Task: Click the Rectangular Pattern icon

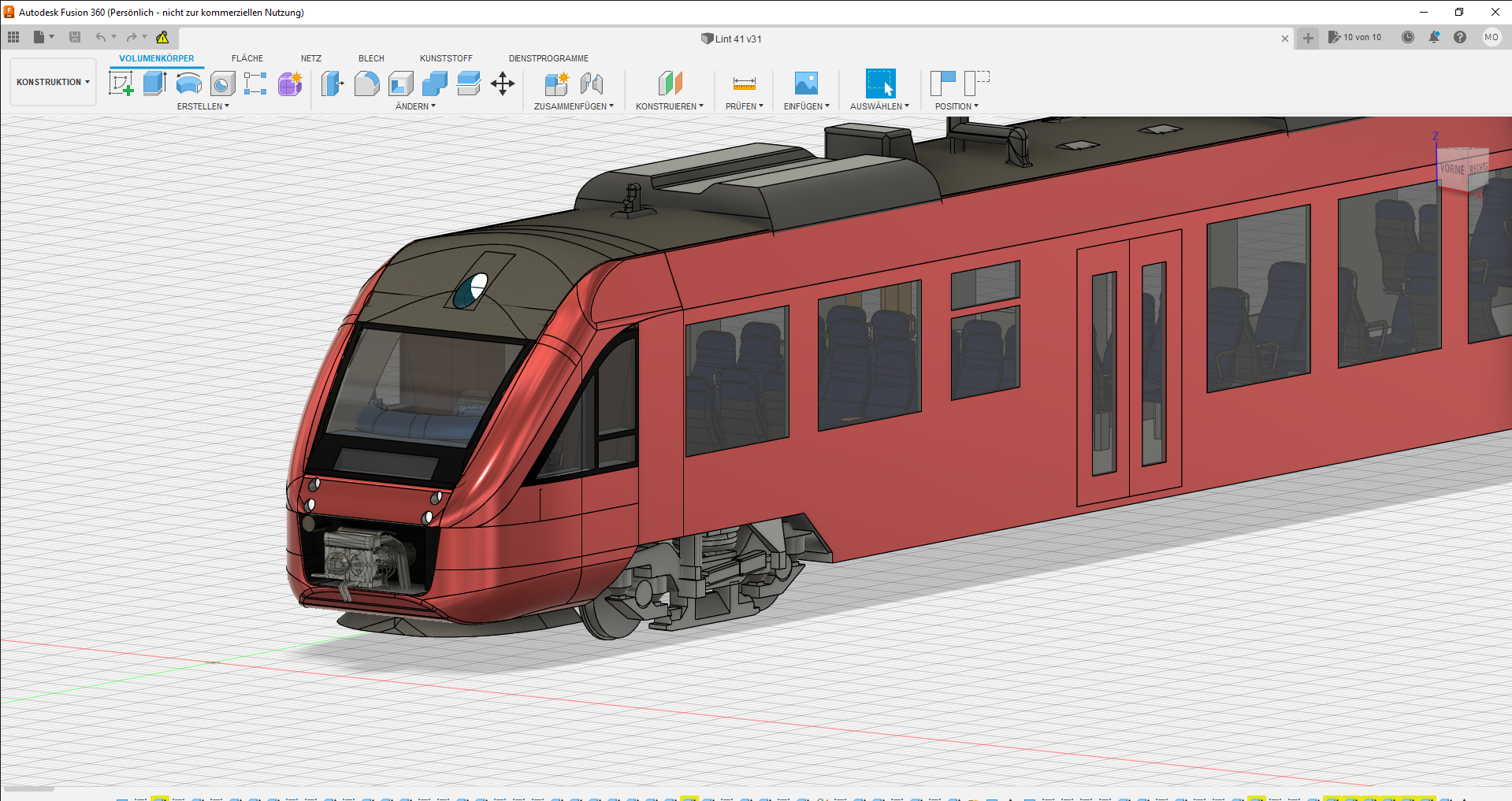Action: pyautogui.click(x=255, y=83)
